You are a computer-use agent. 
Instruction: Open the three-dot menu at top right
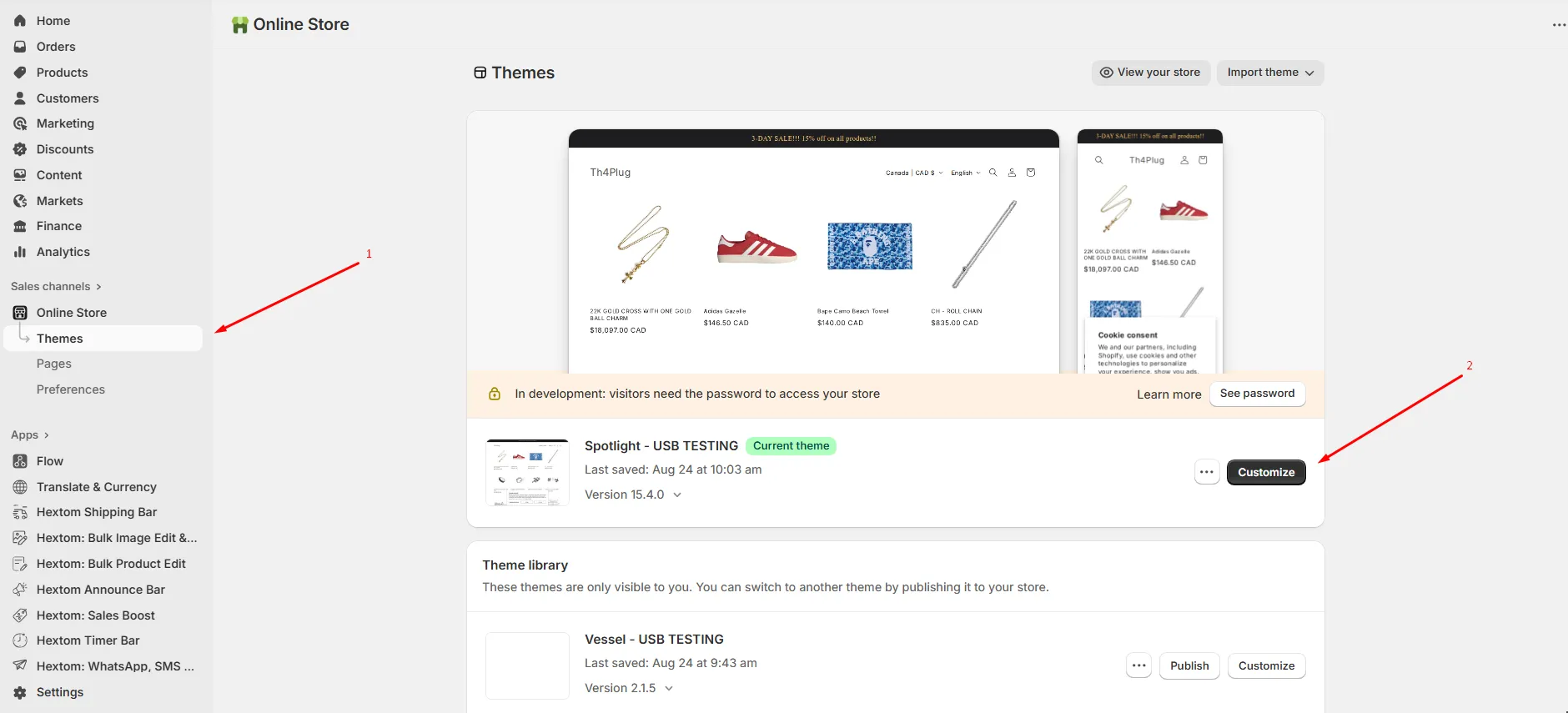(1559, 25)
